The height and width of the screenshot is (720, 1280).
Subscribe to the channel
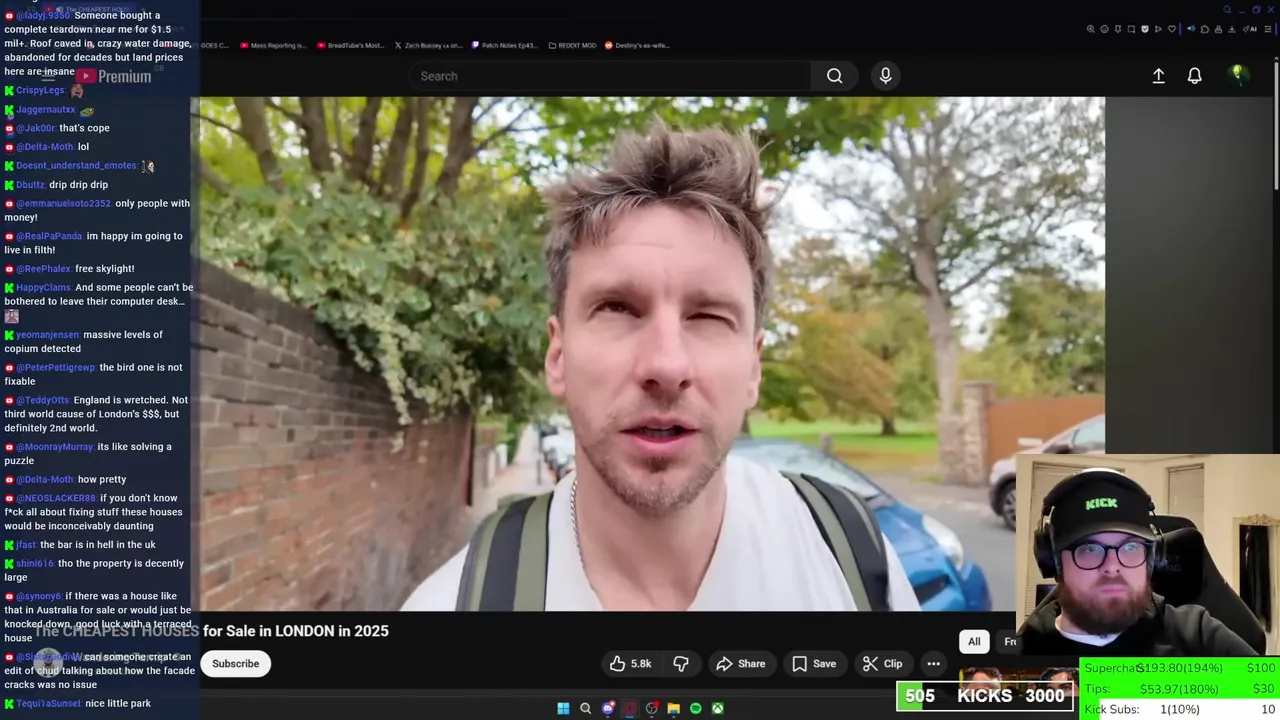(x=235, y=664)
